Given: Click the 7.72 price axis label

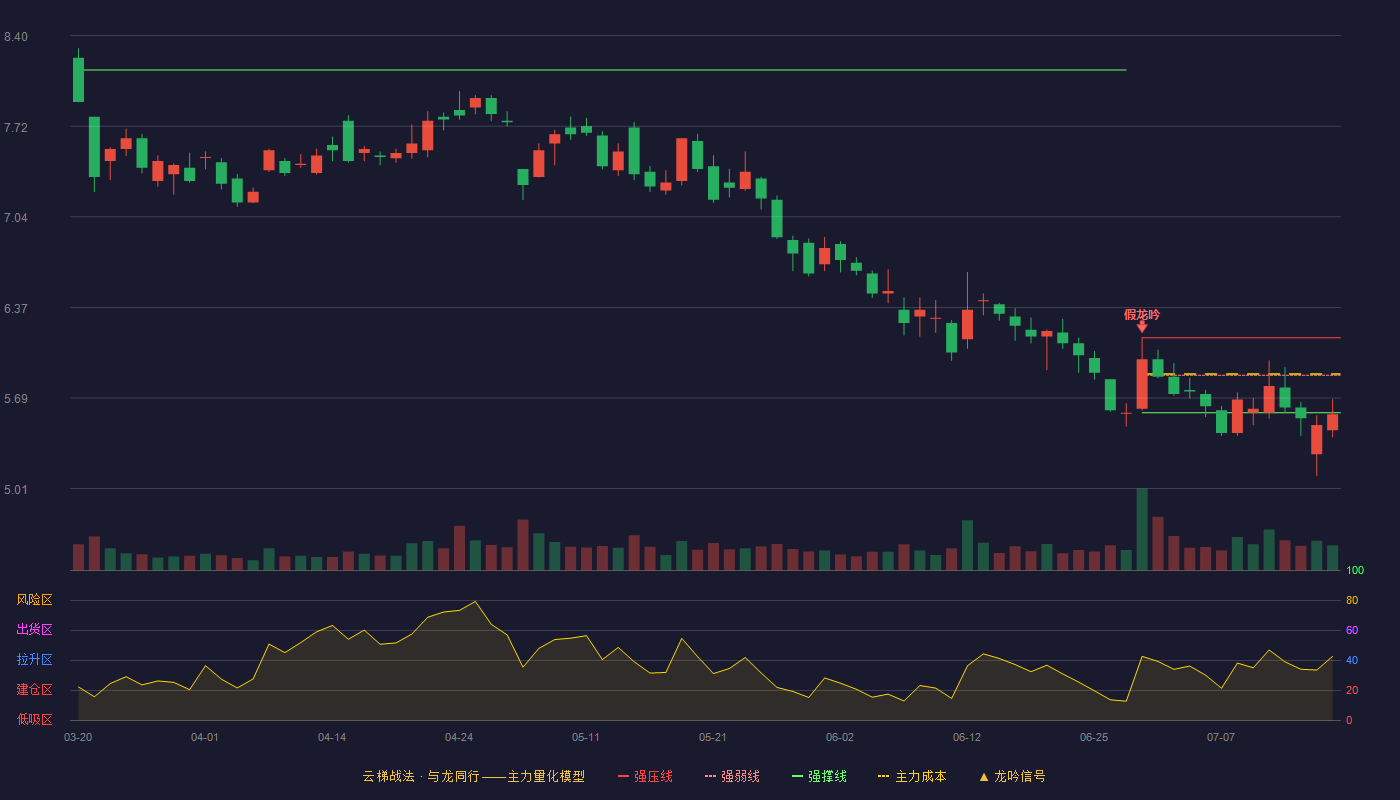Looking at the screenshot, I should tap(16, 128).
